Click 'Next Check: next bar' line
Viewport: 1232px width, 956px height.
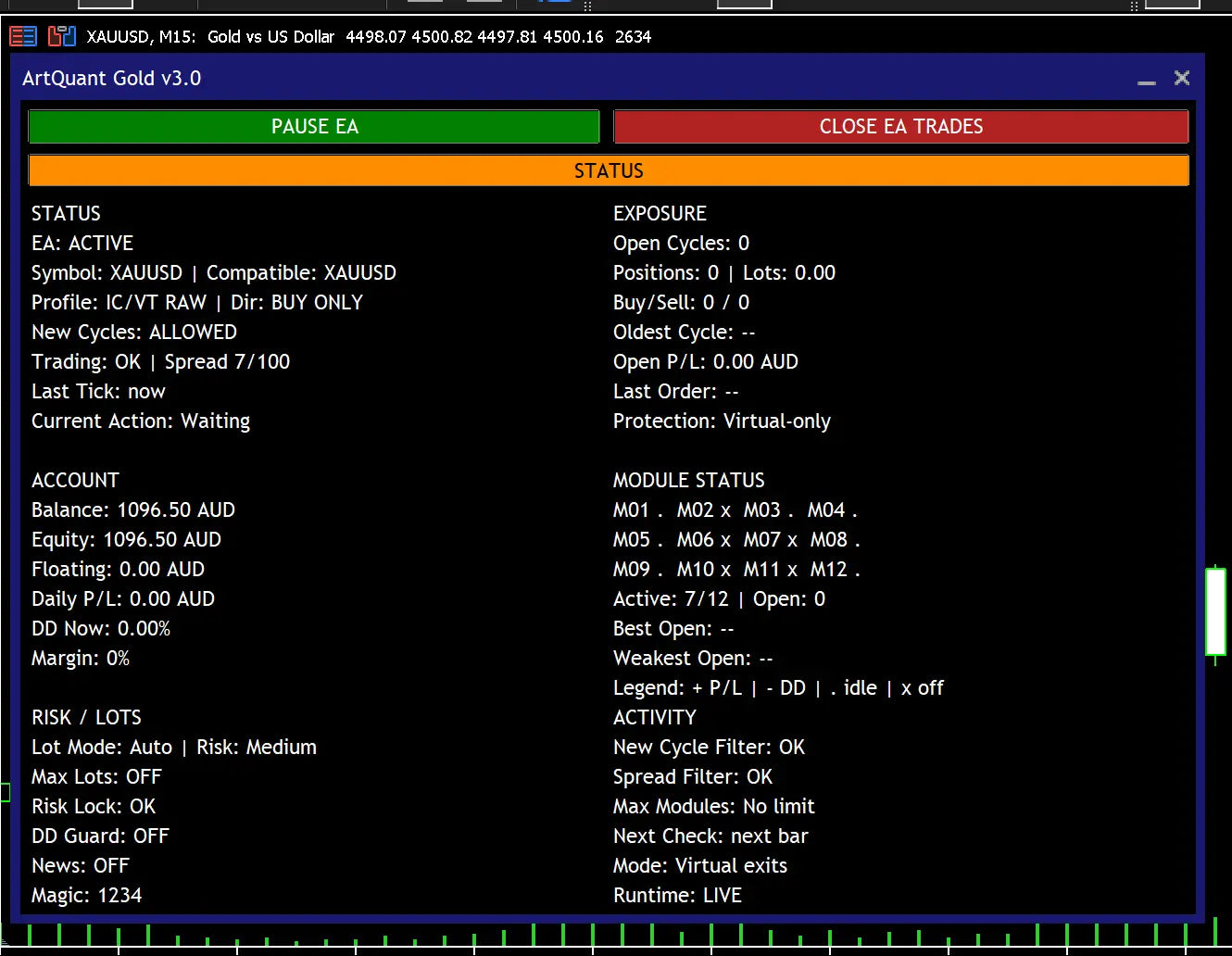pos(710,836)
